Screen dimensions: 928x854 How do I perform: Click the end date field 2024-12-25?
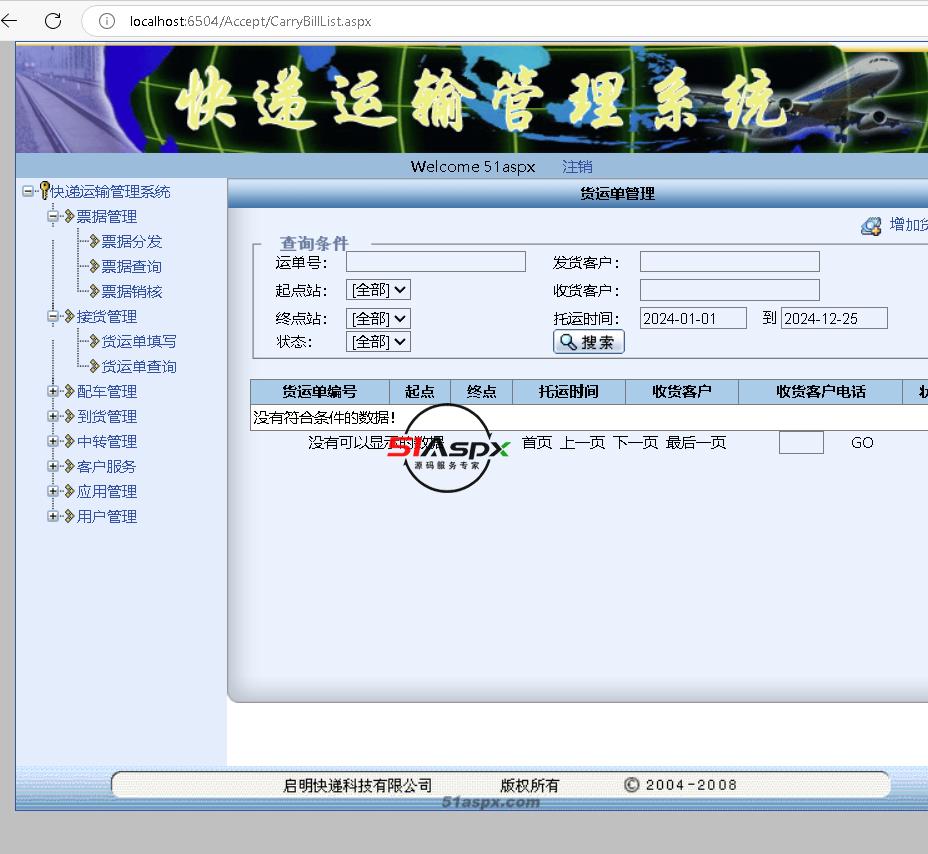pos(834,318)
